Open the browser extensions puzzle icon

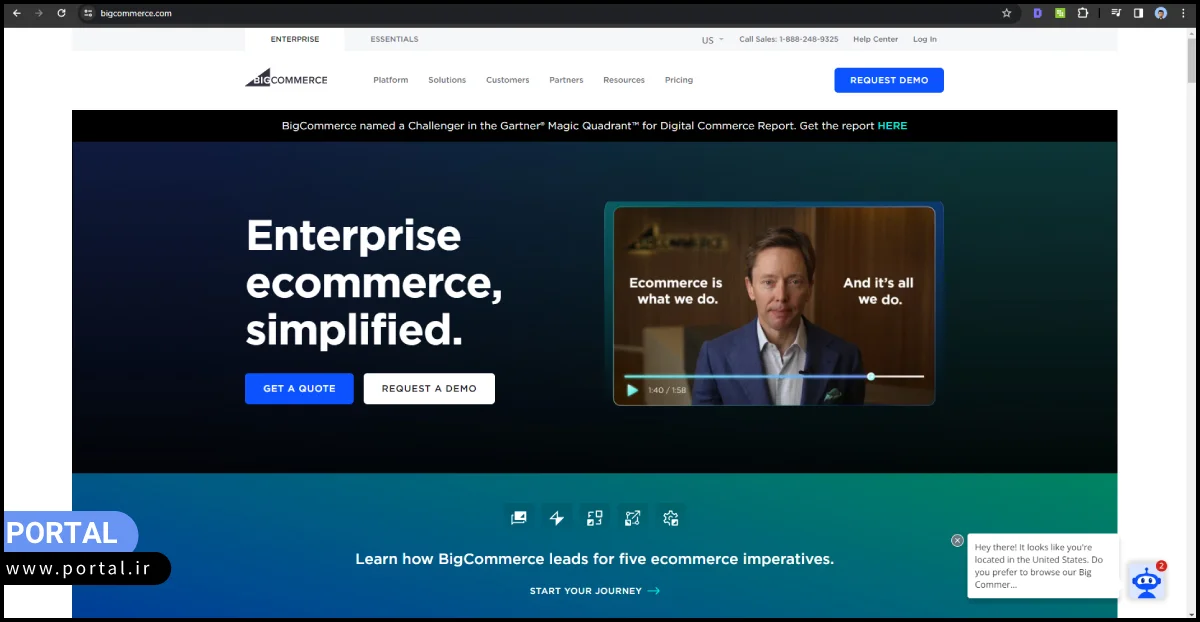[x=1083, y=13]
